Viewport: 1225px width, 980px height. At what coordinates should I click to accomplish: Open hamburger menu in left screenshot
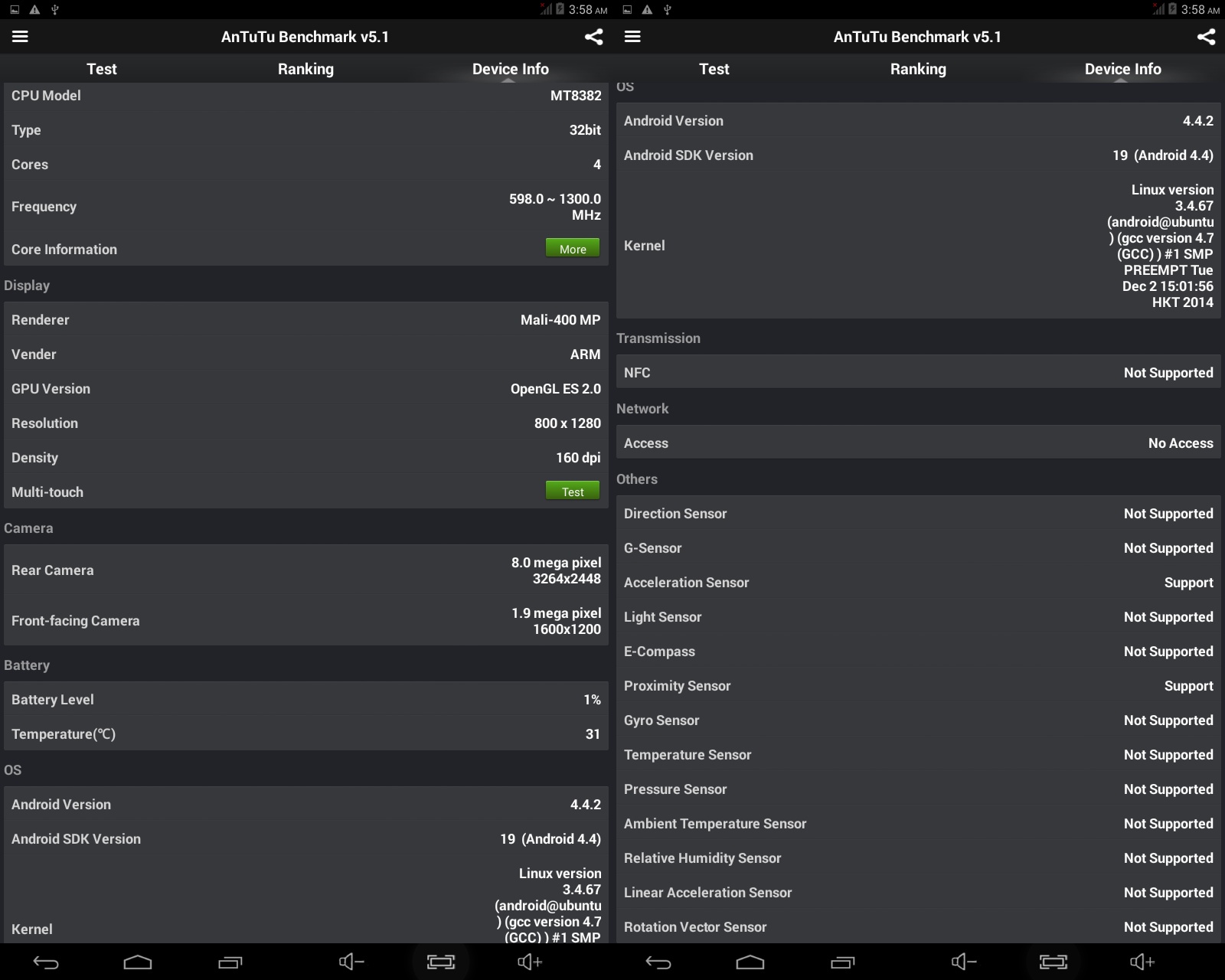(x=20, y=37)
